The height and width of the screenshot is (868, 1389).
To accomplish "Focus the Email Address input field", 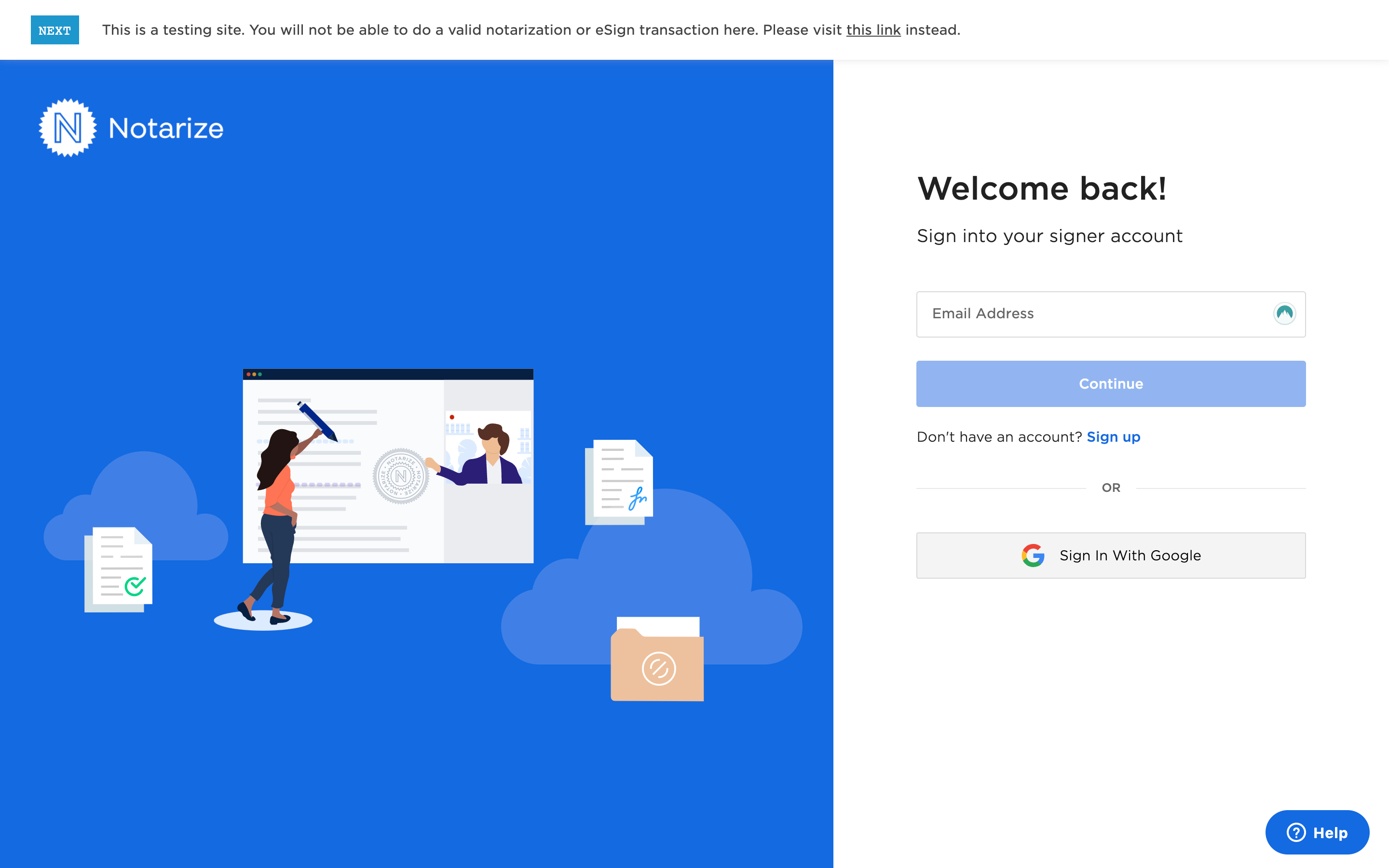I will pos(1111,314).
